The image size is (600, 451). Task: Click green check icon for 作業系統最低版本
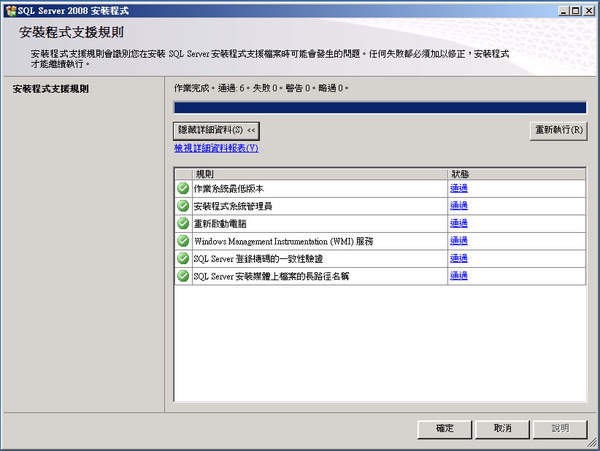(x=183, y=188)
